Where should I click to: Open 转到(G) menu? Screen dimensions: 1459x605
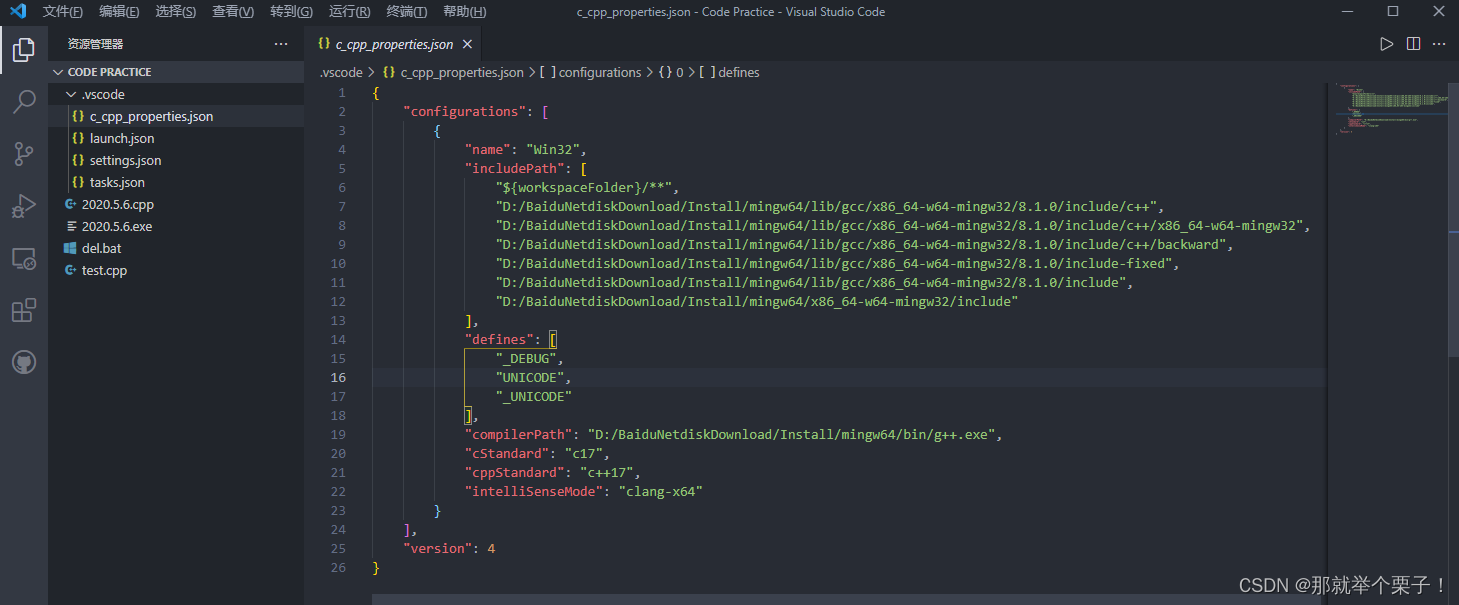pyautogui.click(x=291, y=12)
